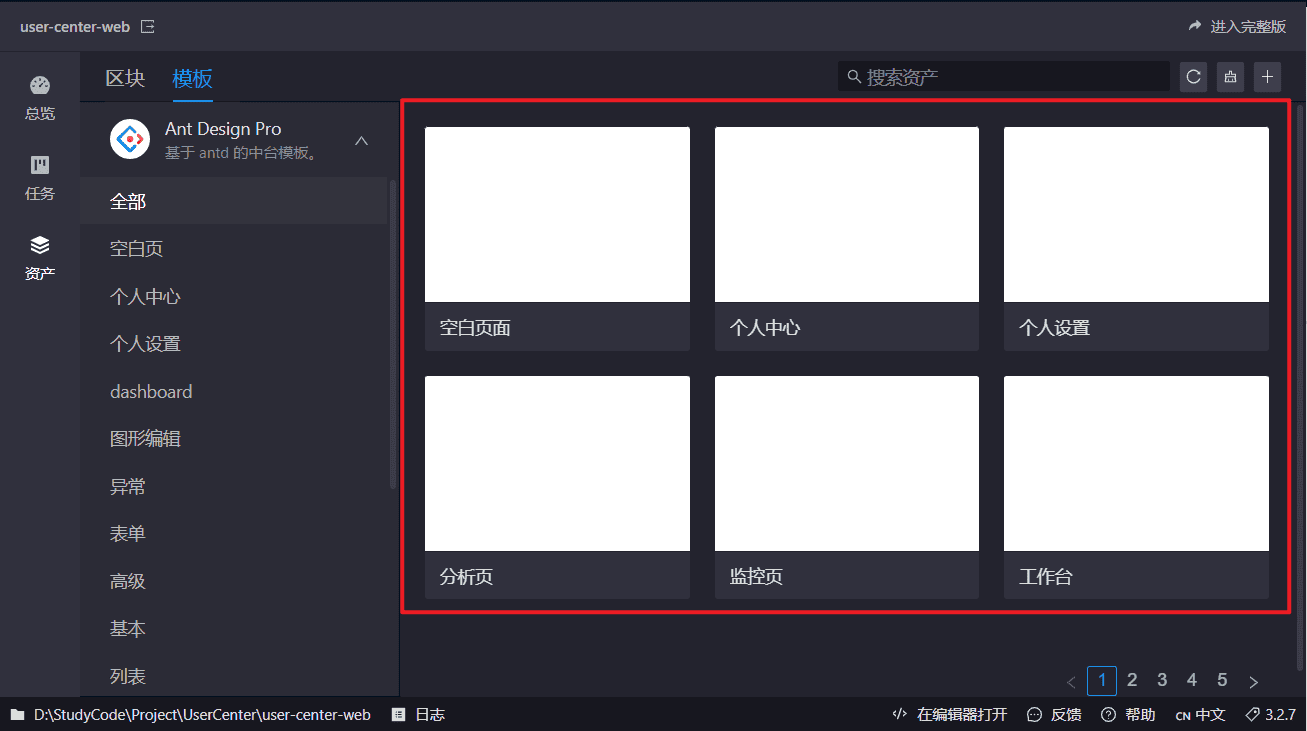Image resolution: width=1307 pixels, height=731 pixels.
Task: Click the exit icon next to user-center-web
Action: pyautogui.click(x=148, y=27)
